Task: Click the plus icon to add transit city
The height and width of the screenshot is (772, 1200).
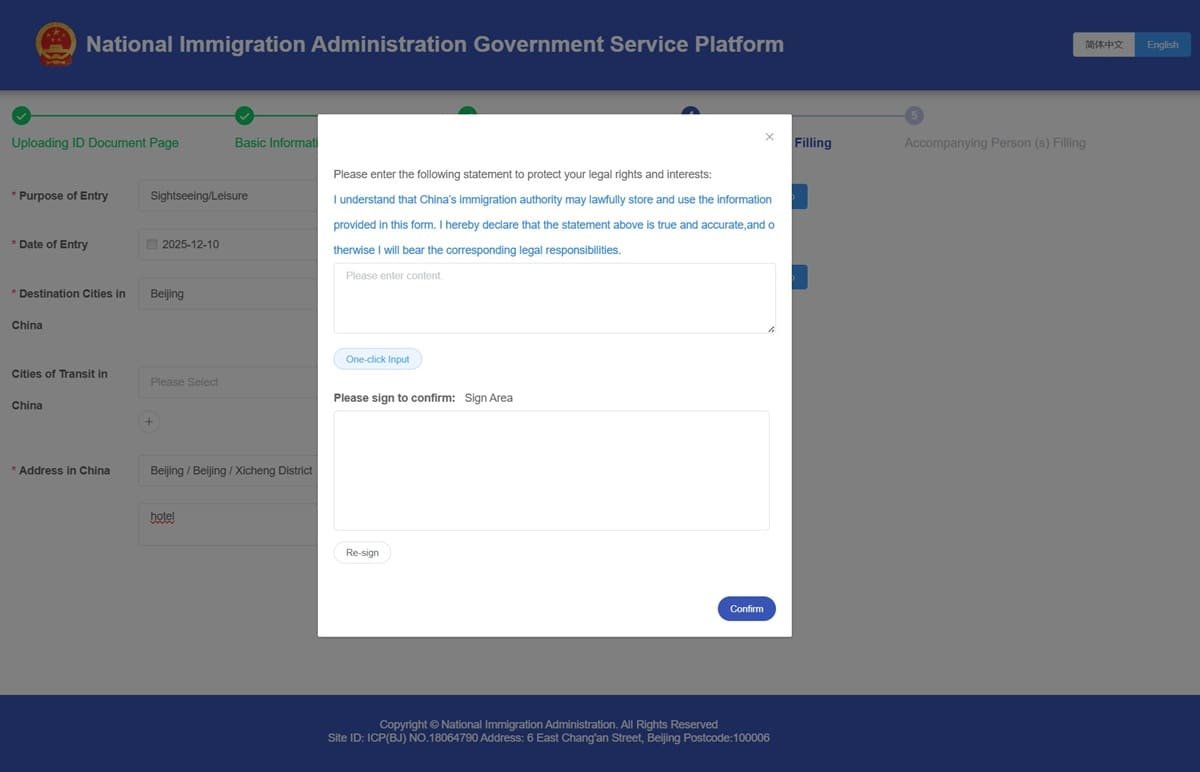Action: coord(147,420)
